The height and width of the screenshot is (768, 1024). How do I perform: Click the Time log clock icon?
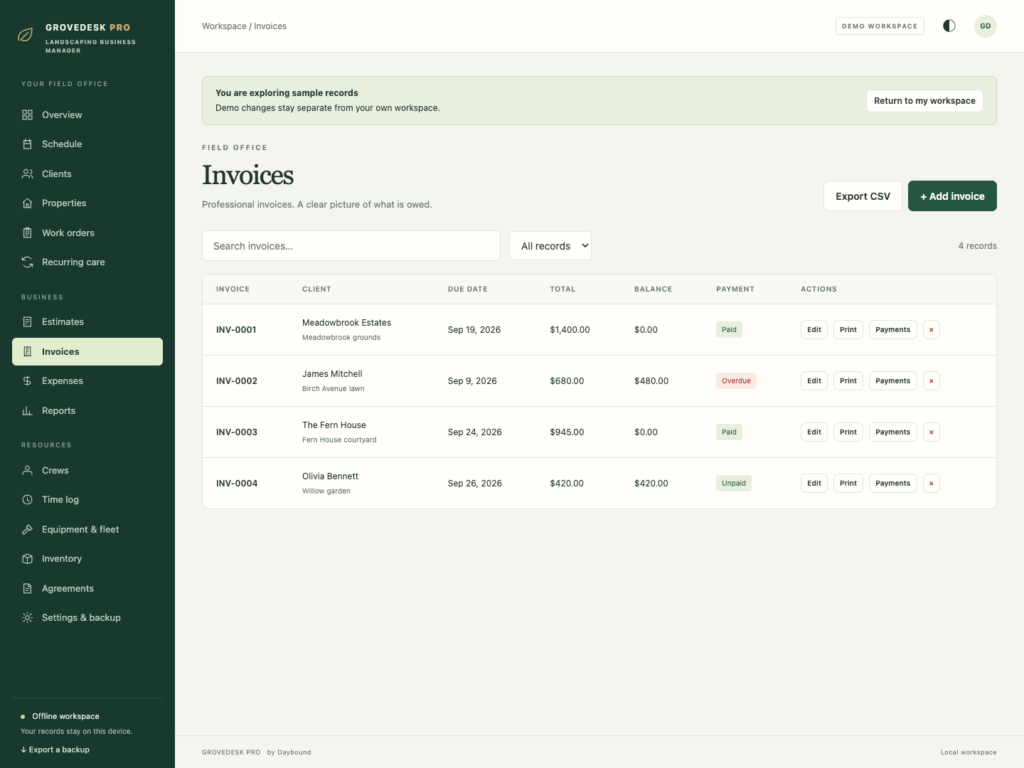click(x=27, y=500)
